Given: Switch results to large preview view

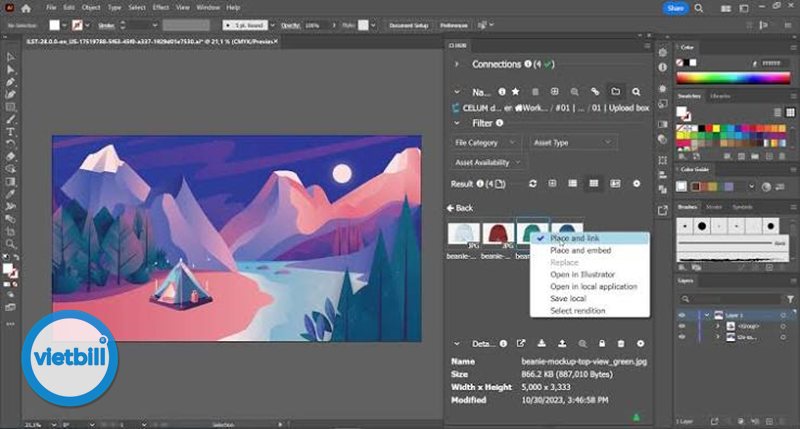Looking at the screenshot, I should [615, 184].
